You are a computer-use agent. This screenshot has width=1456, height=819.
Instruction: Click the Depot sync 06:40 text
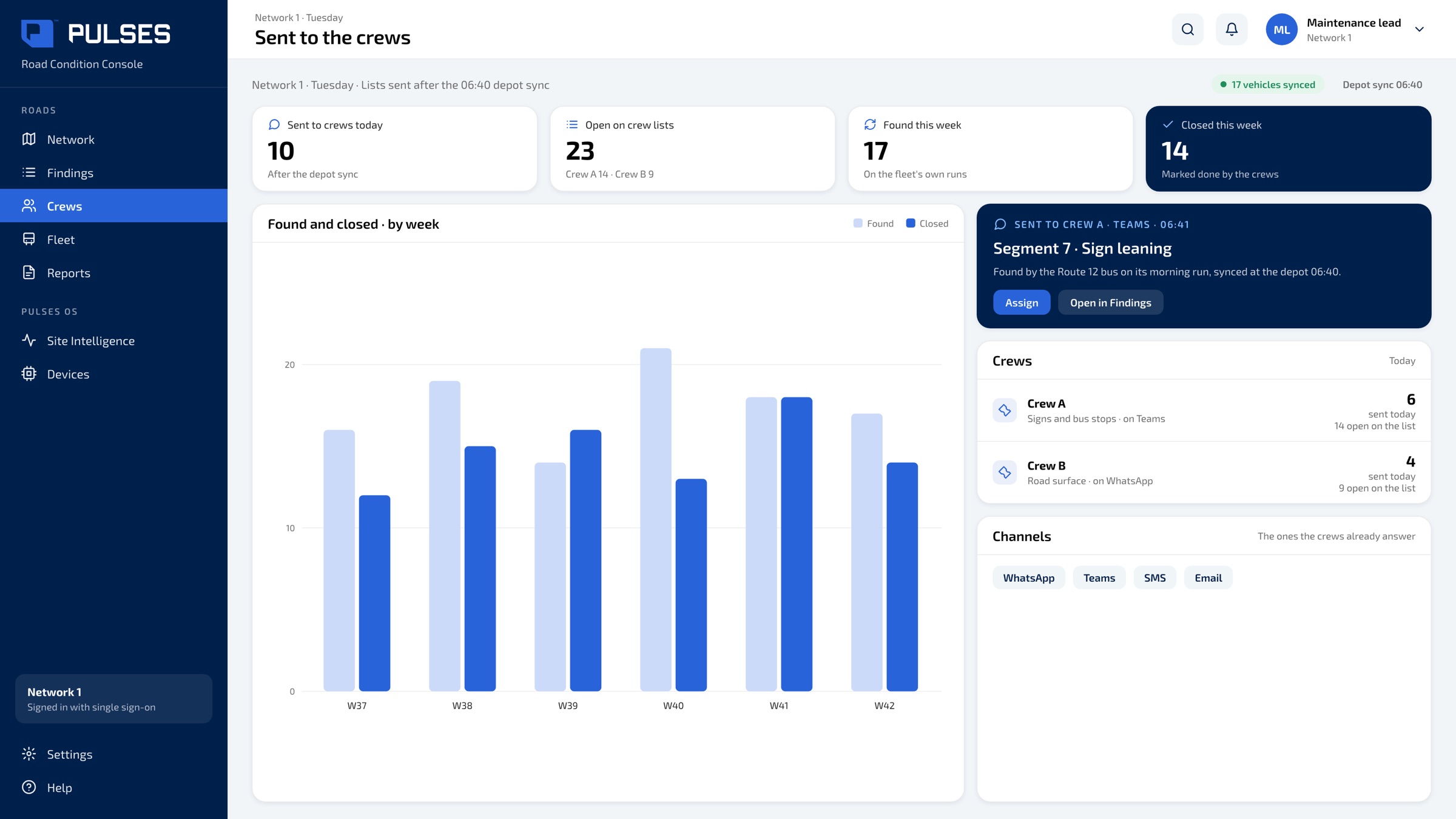(1382, 84)
